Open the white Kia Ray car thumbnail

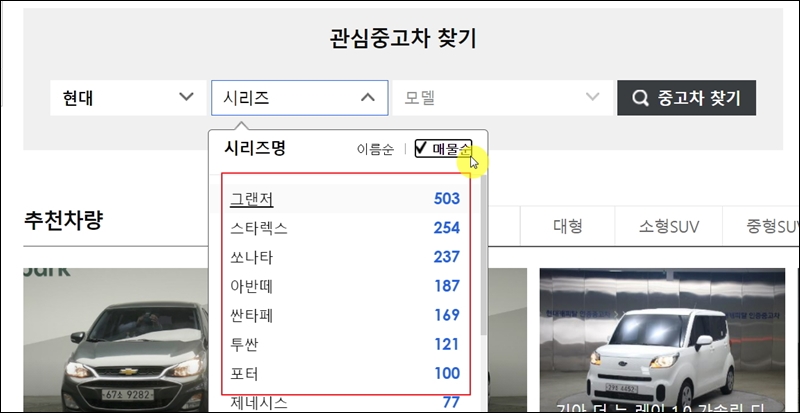tap(662, 340)
